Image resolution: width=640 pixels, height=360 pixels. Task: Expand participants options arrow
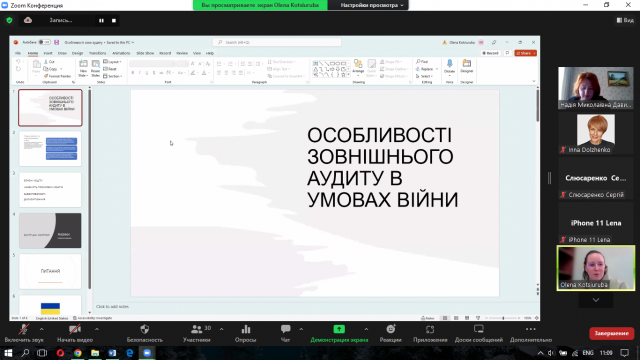[x=221, y=329]
